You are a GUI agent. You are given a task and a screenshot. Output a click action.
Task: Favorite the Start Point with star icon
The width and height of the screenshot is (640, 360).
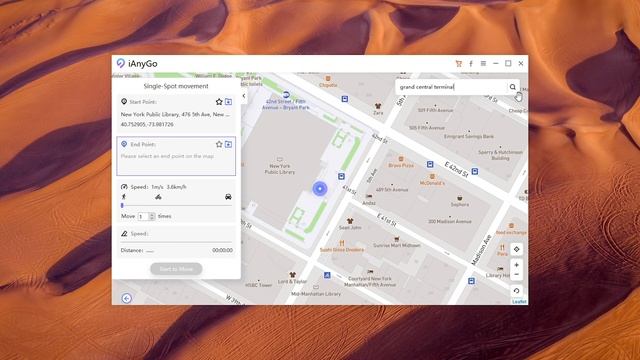click(x=219, y=102)
